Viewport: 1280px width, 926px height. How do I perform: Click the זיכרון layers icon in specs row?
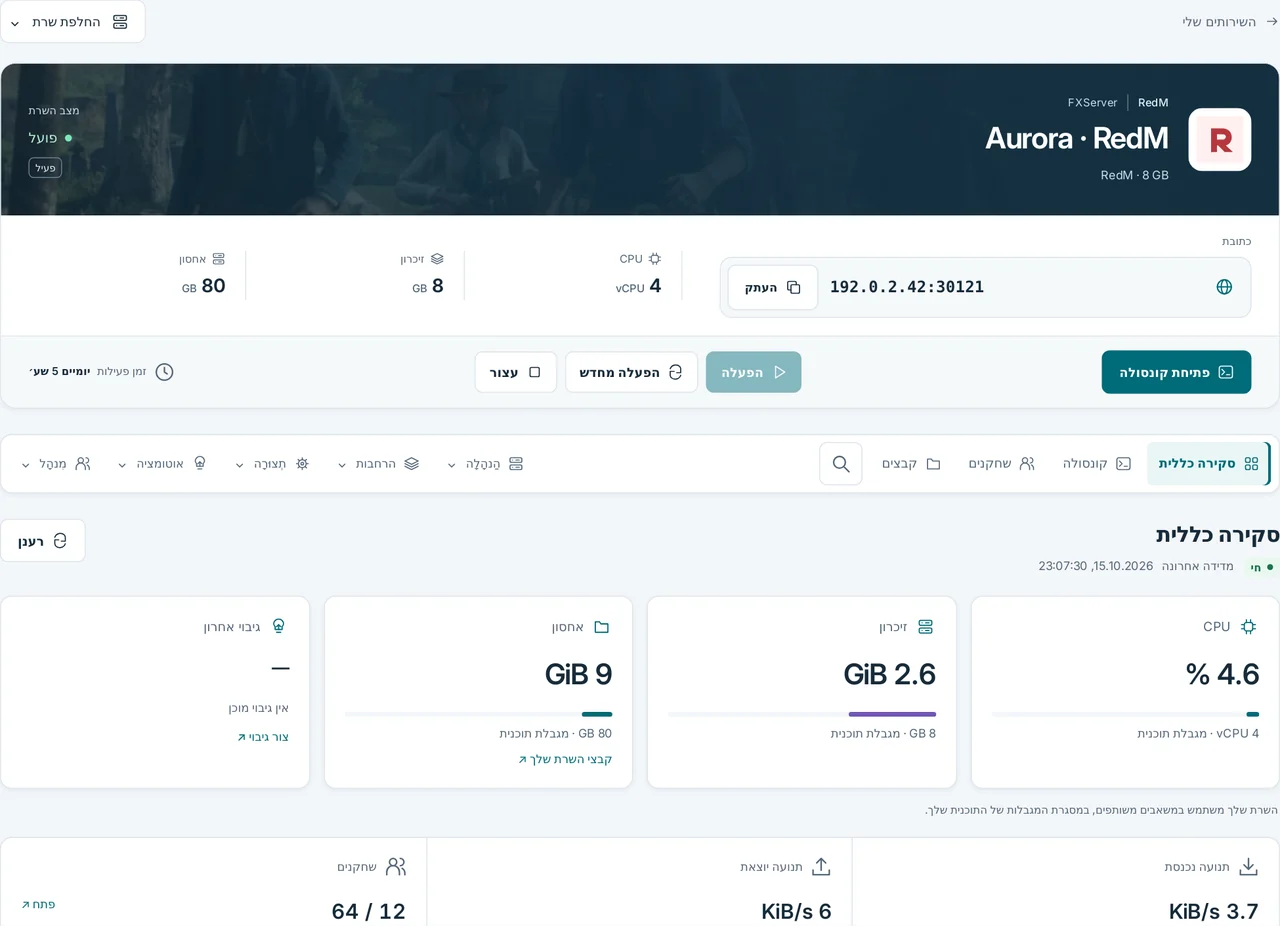(x=437, y=259)
